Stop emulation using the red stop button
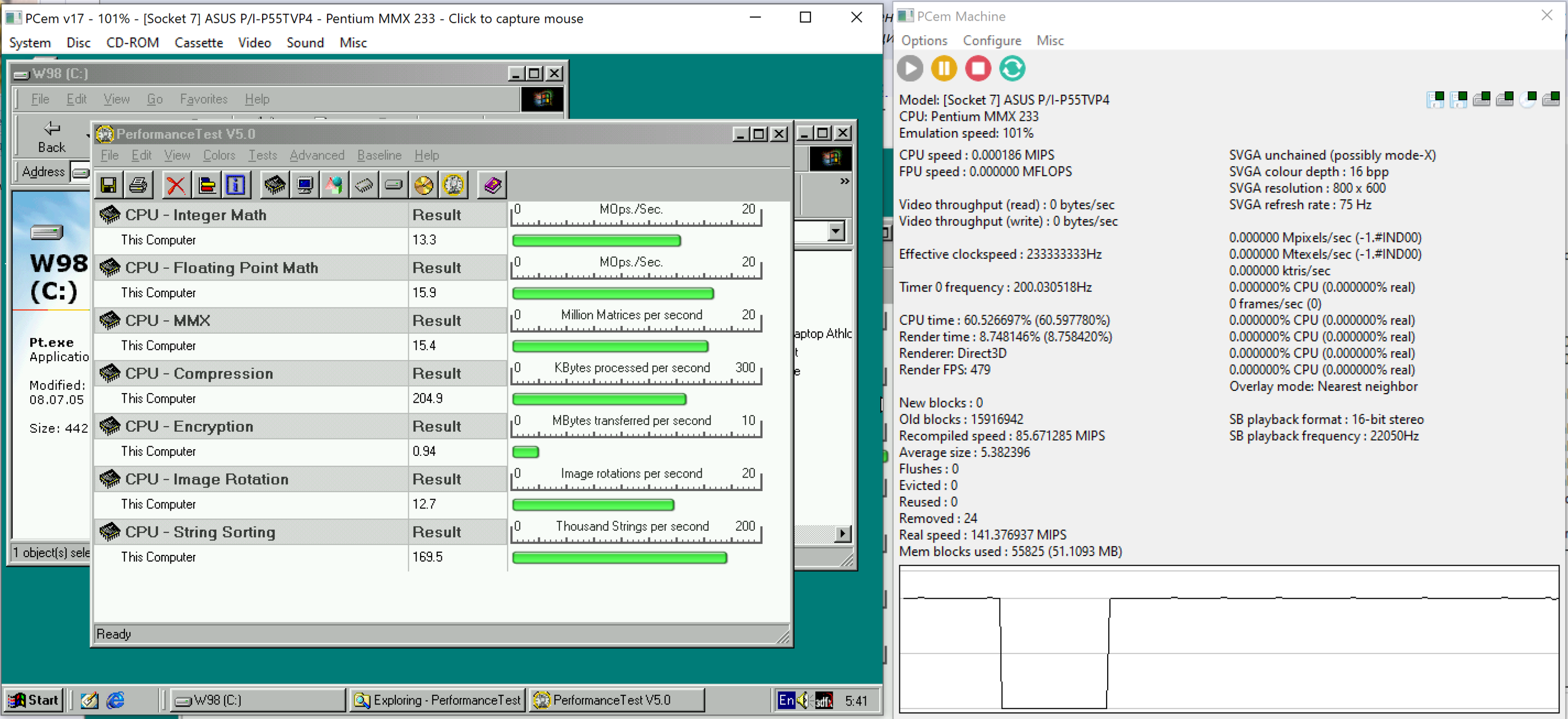The image size is (1568, 719). (x=978, y=69)
